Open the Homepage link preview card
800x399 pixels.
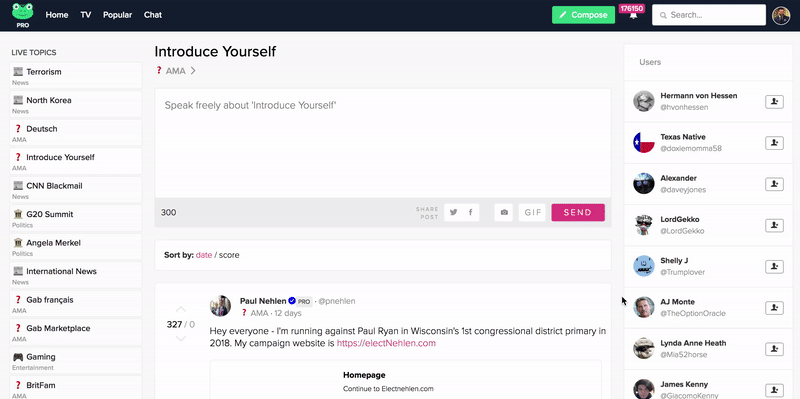click(x=406, y=380)
